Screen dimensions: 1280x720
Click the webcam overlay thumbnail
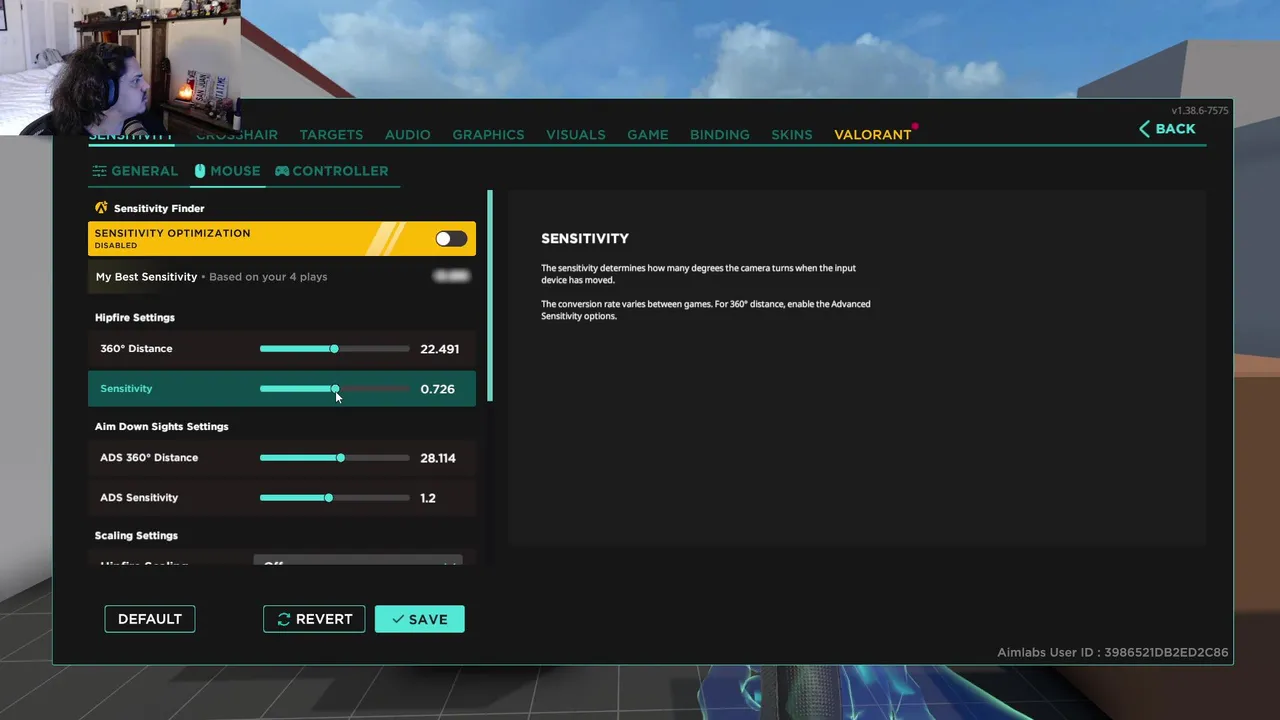coord(120,67)
